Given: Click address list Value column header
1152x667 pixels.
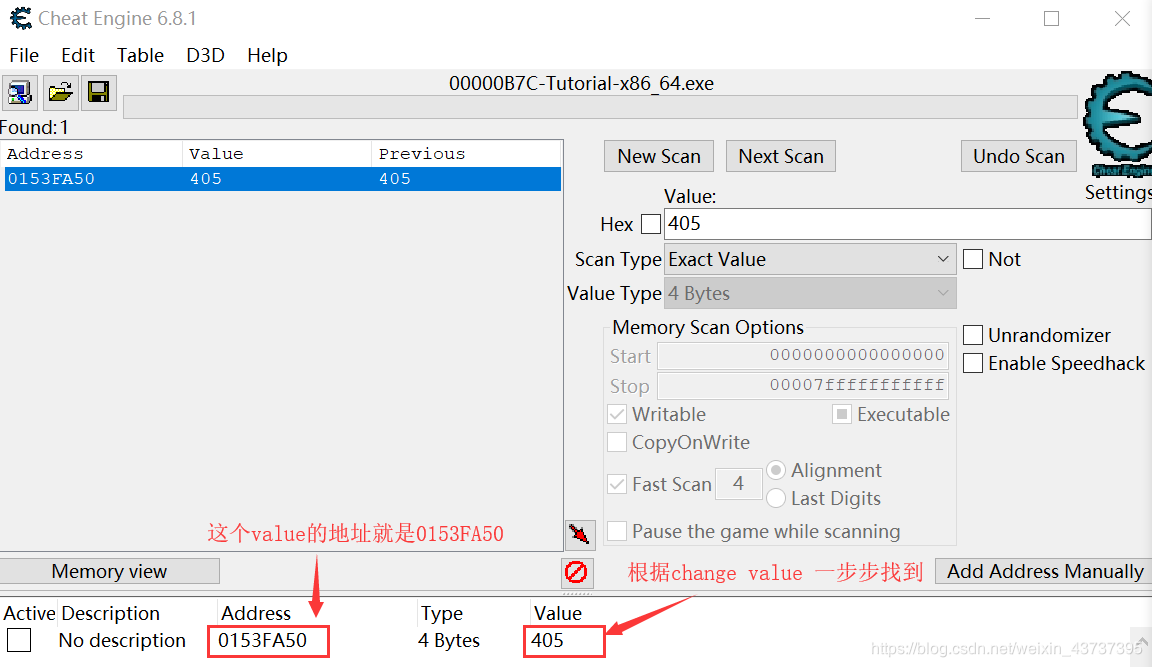Looking at the screenshot, I should [x=558, y=613].
